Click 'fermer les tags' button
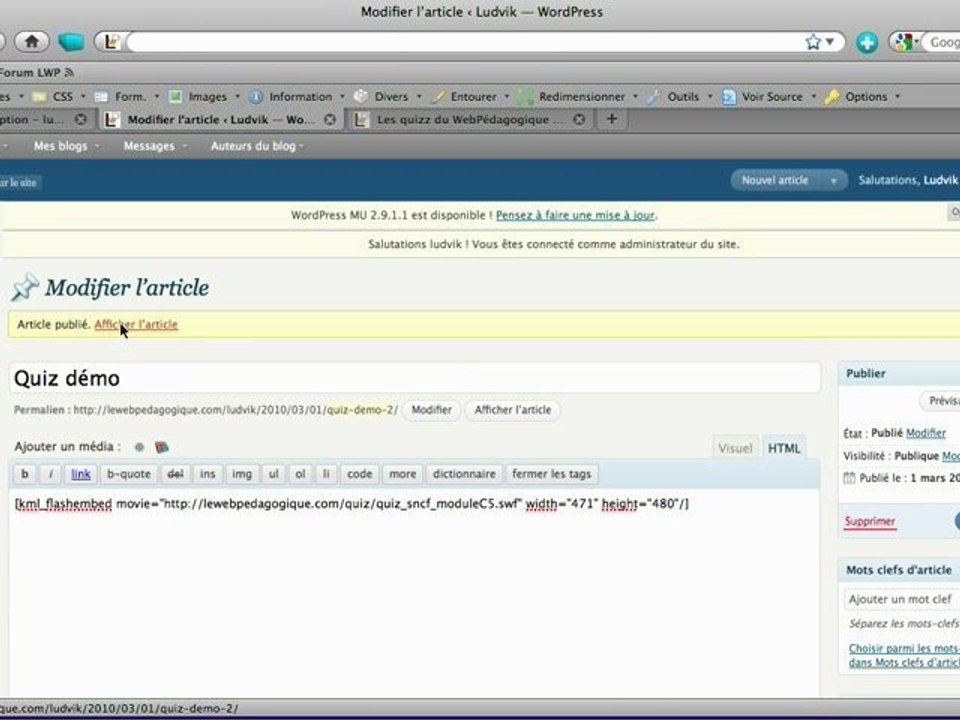 point(552,474)
